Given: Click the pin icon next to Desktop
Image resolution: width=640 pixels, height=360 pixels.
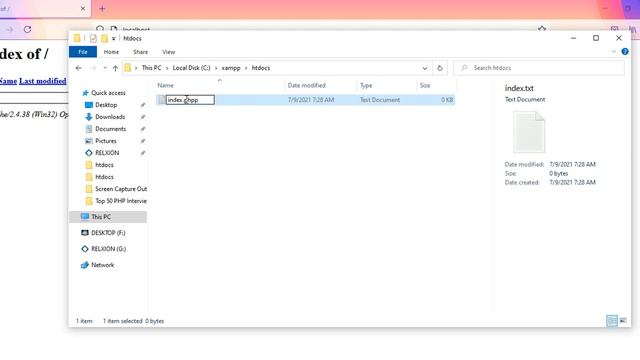Looking at the screenshot, I should click(x=142, y=105).
